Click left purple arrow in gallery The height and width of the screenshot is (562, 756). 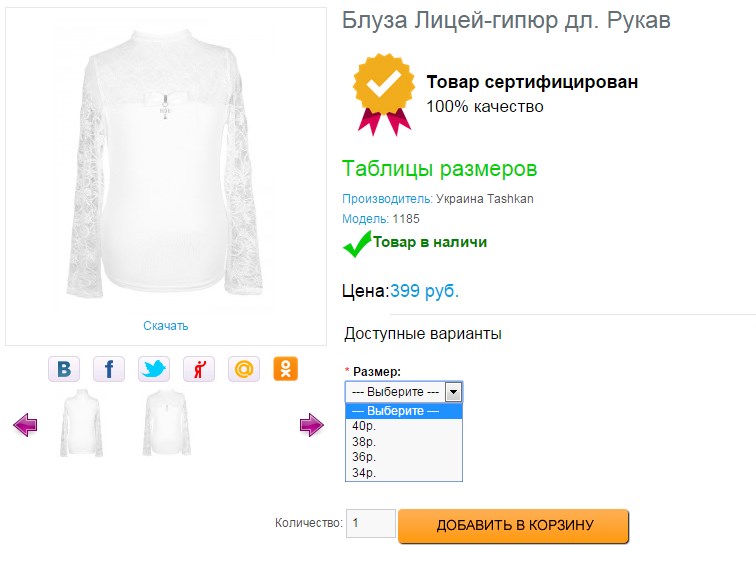(x=25, y=426)
